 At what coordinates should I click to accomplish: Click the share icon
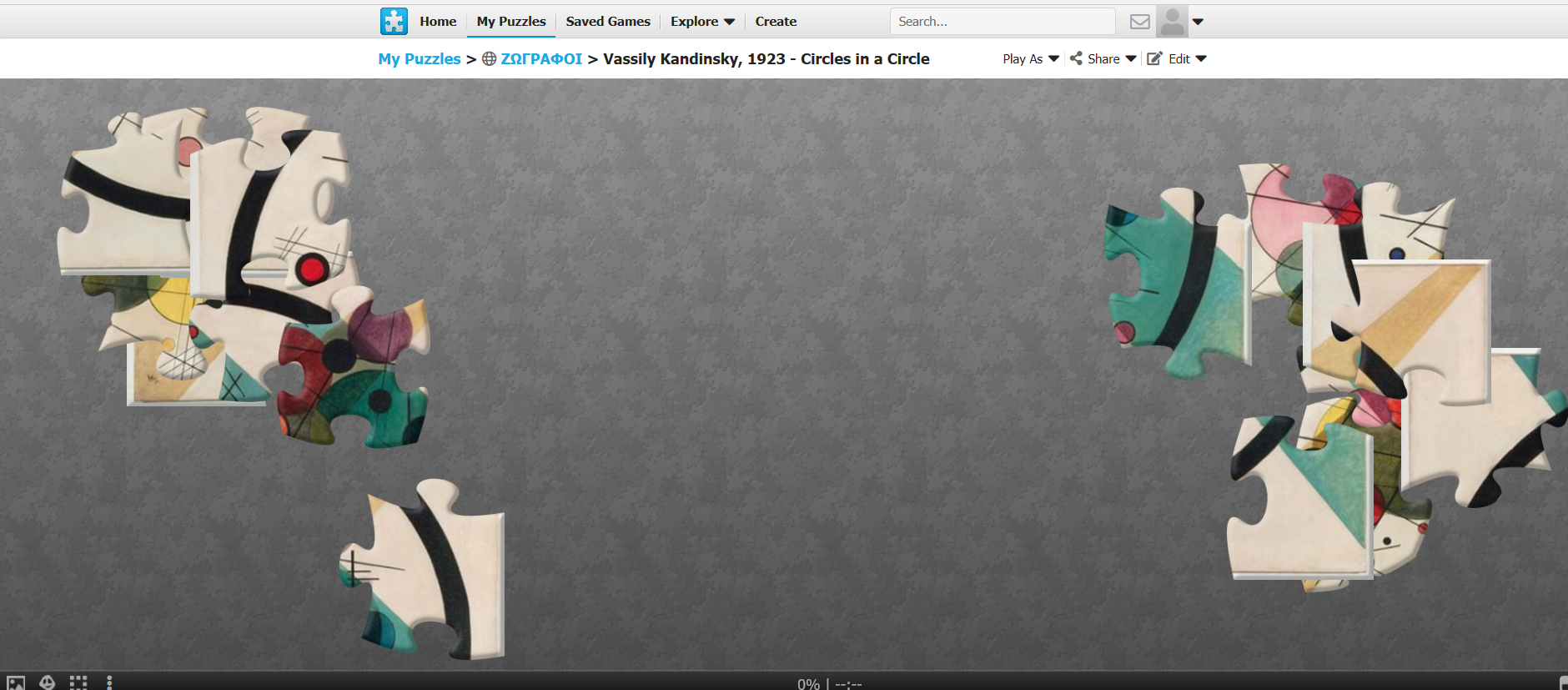pos(1076,58)
